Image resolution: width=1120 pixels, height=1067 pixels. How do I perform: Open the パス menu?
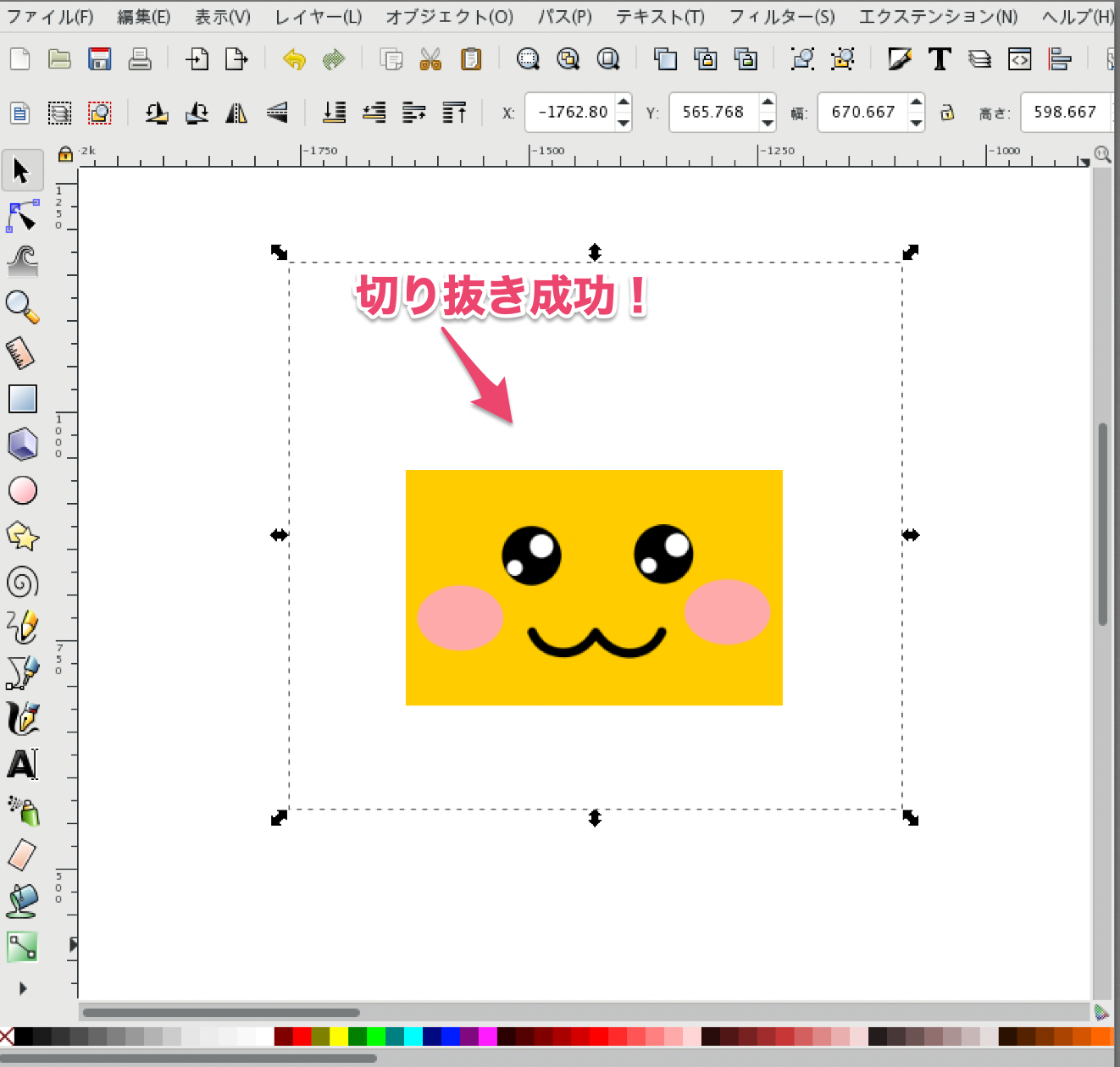563,15
